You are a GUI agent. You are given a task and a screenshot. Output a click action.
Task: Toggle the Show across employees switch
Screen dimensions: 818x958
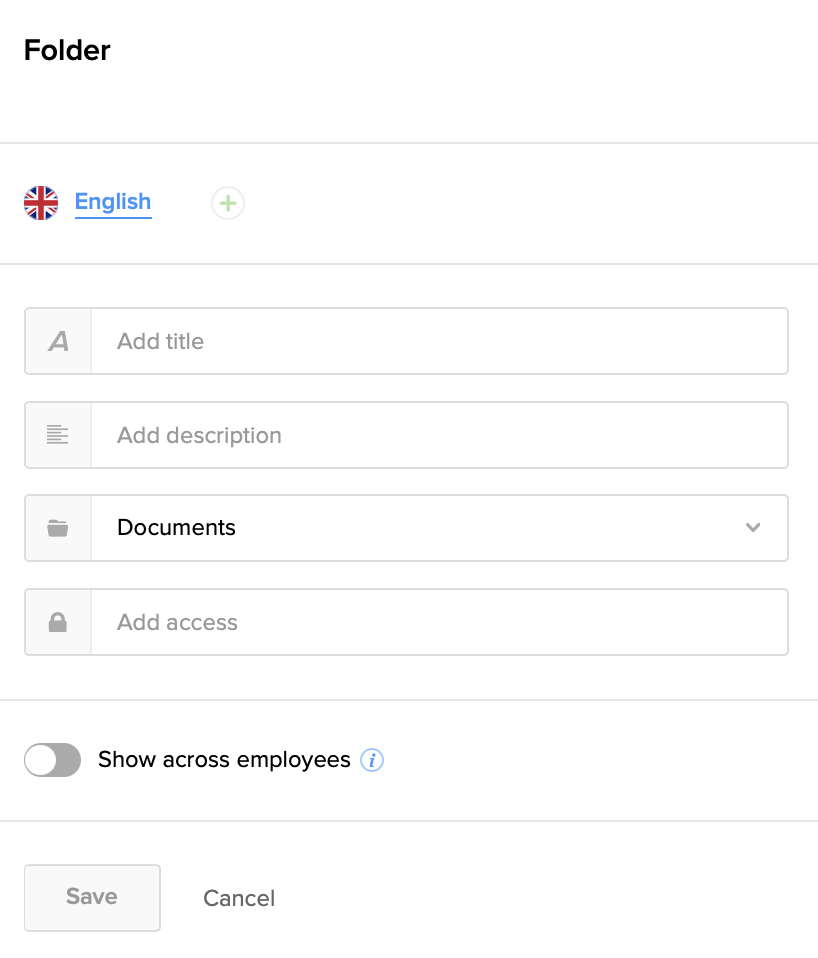coord(52,760)
